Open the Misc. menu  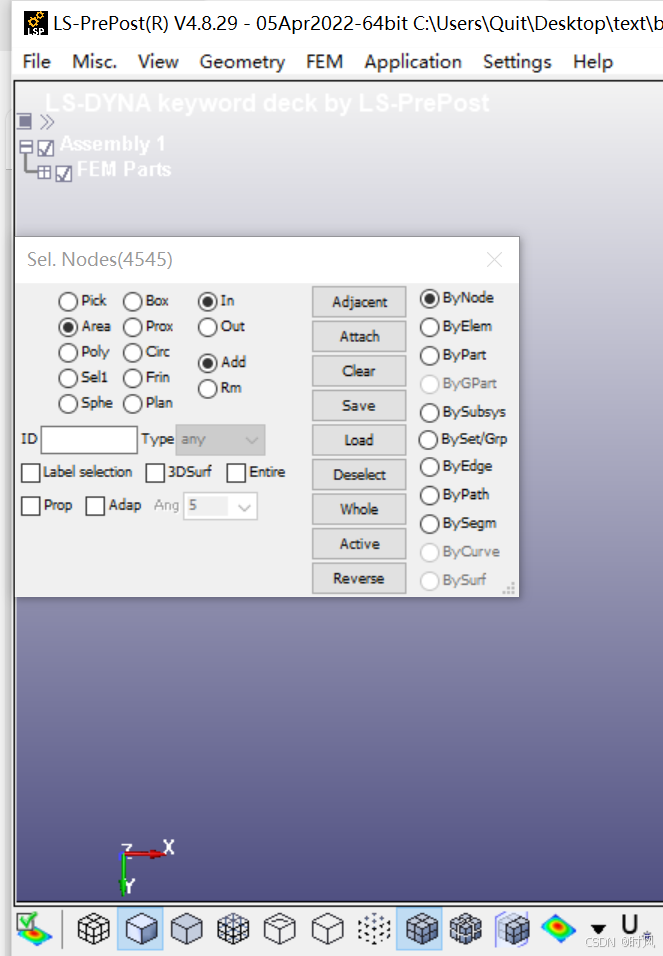click(95, 62)
